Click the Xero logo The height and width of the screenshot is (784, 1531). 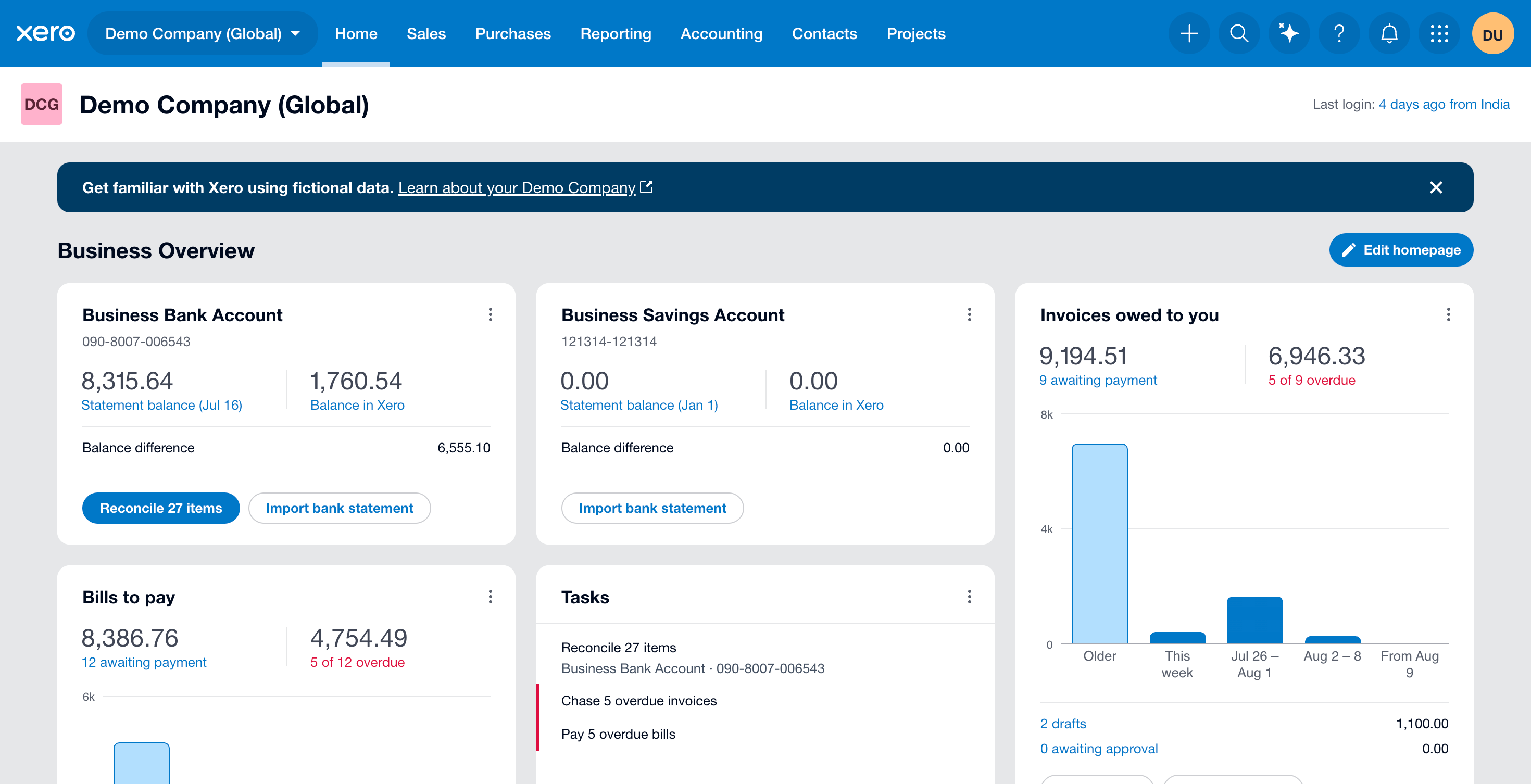tap(46, 33)
